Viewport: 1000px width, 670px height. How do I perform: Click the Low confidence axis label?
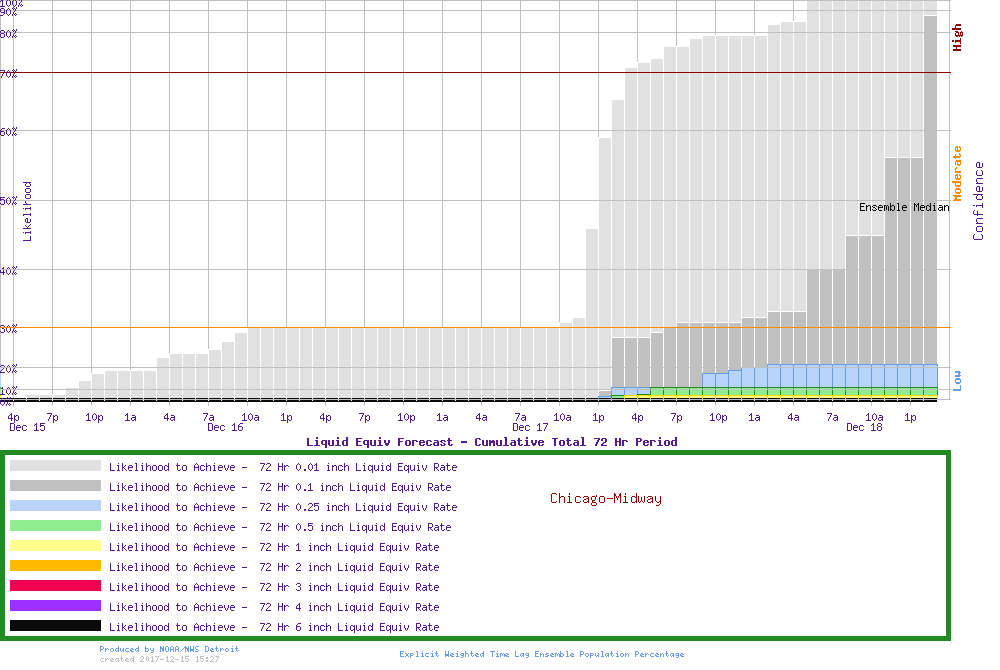click(957, 380)
